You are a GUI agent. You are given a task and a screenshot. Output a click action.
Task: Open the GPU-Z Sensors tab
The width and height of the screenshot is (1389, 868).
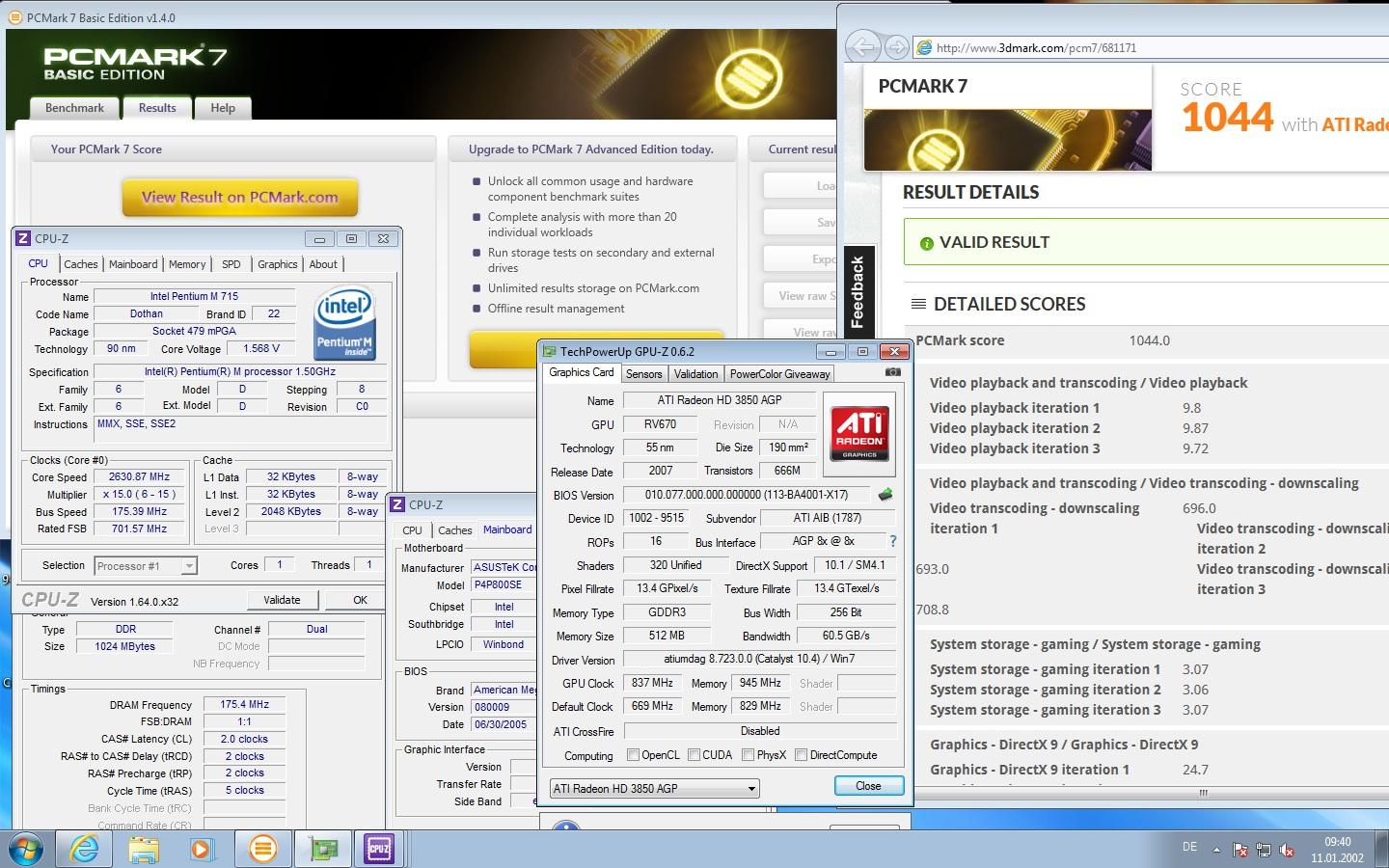[643, 374]
